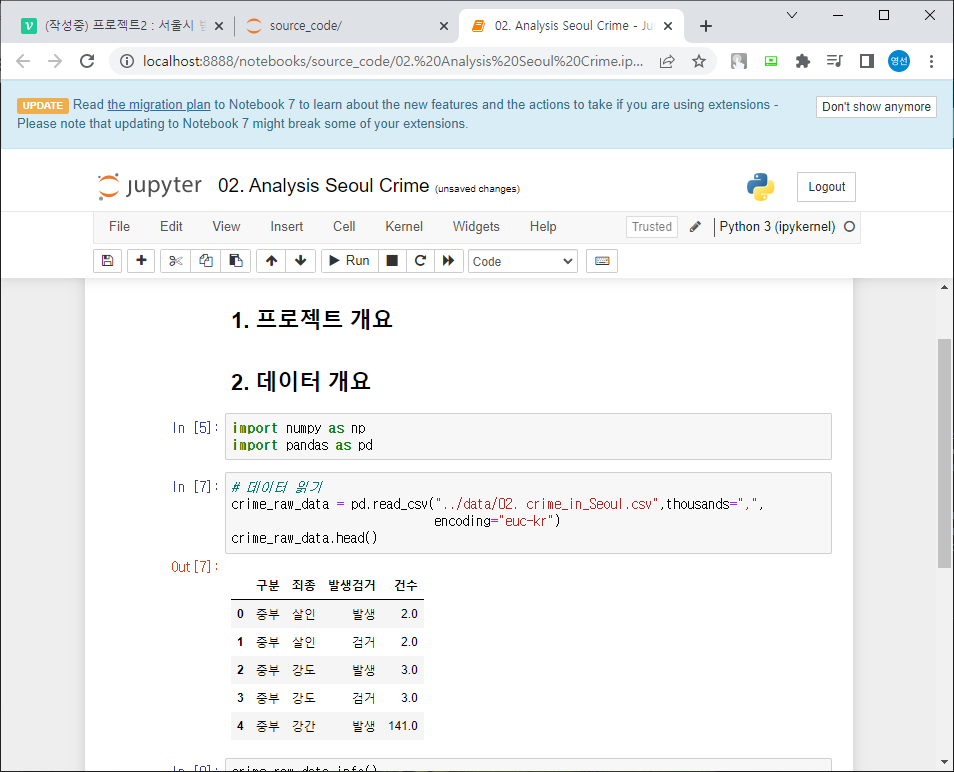
Task: Move selected cell down arrow
Action: tap(301, 261)
